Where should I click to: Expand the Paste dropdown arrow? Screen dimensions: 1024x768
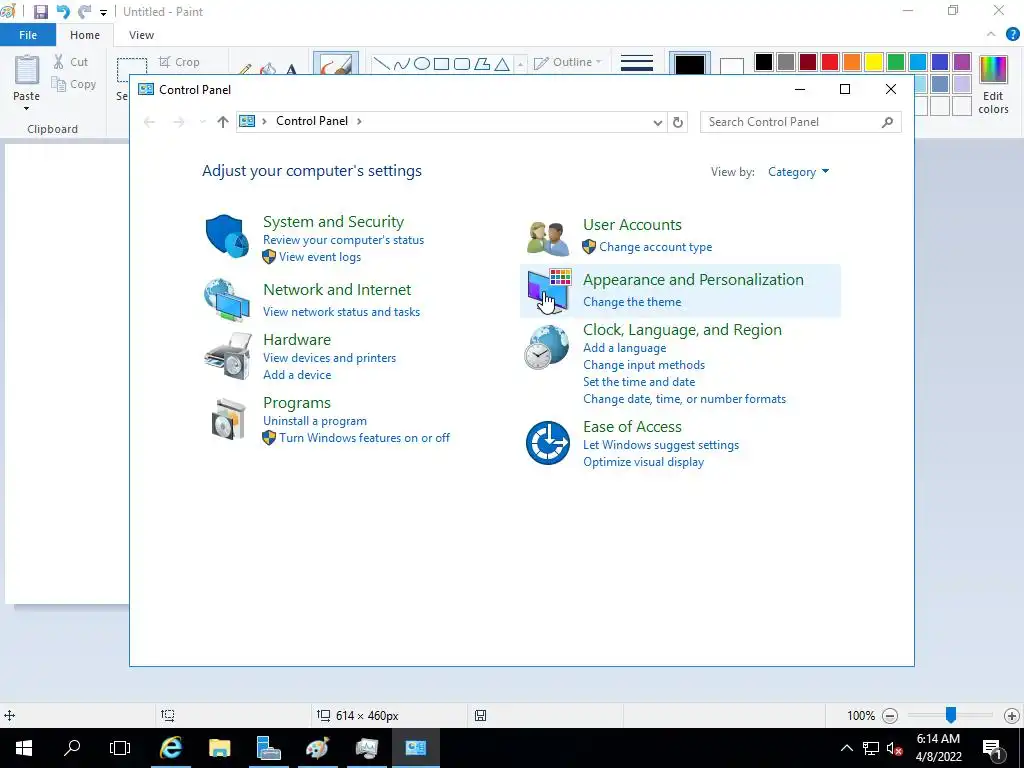coord(26,109)
